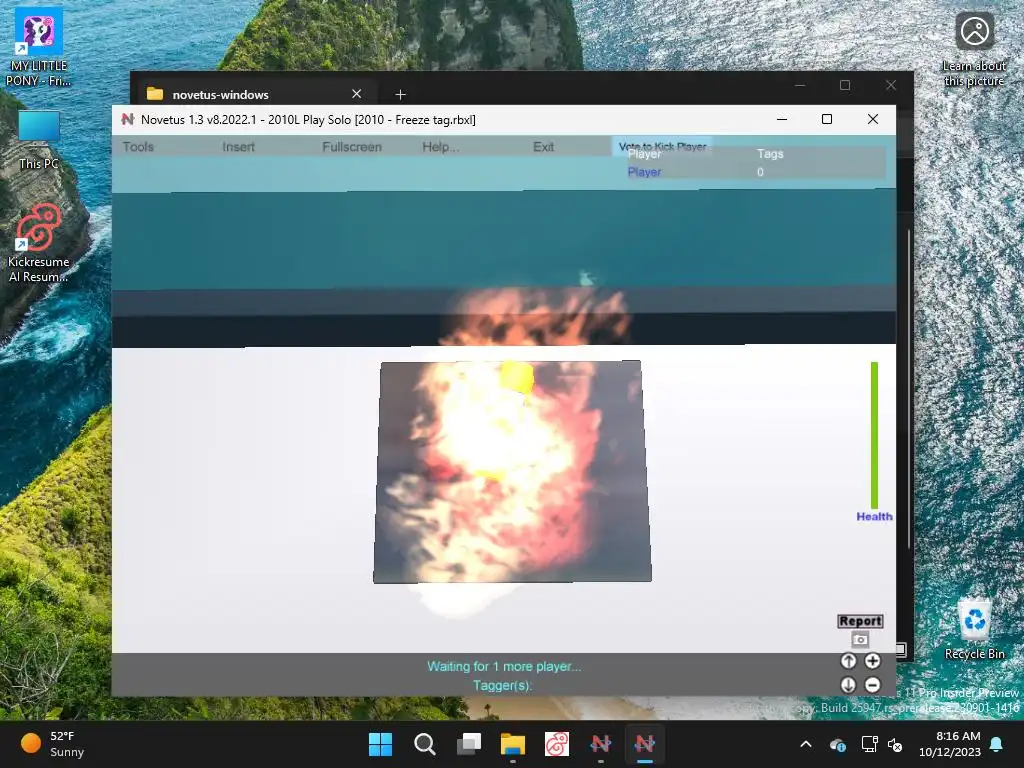Image resolution: width=1024 pixels, height=768 pixels.
Task: Add a new tab in File Explorer
Action: [x=400, y=95]
